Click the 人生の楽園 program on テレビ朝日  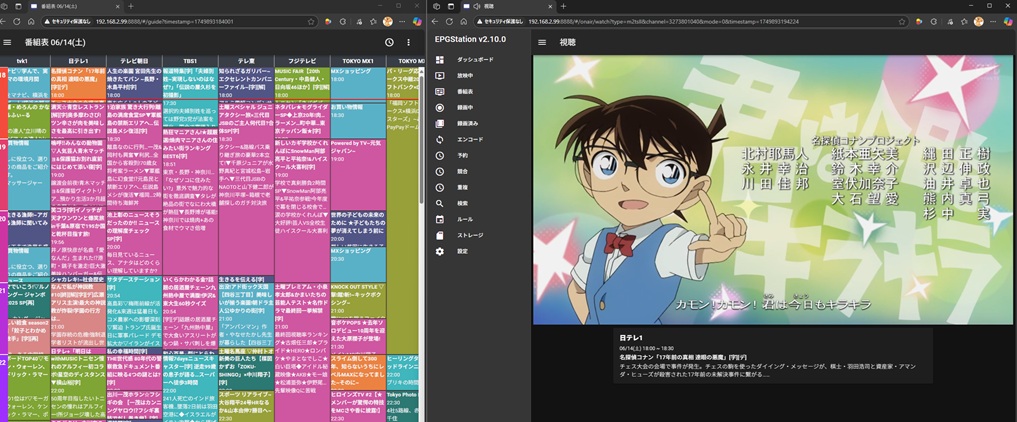134,83
